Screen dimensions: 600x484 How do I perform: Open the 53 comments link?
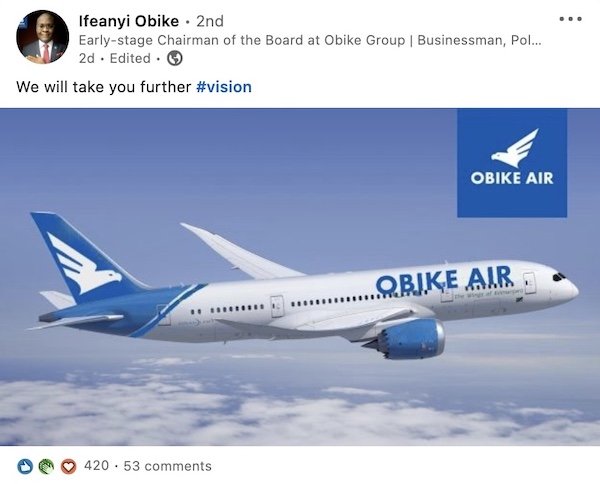pyautogui.click(x=167, y=466)
